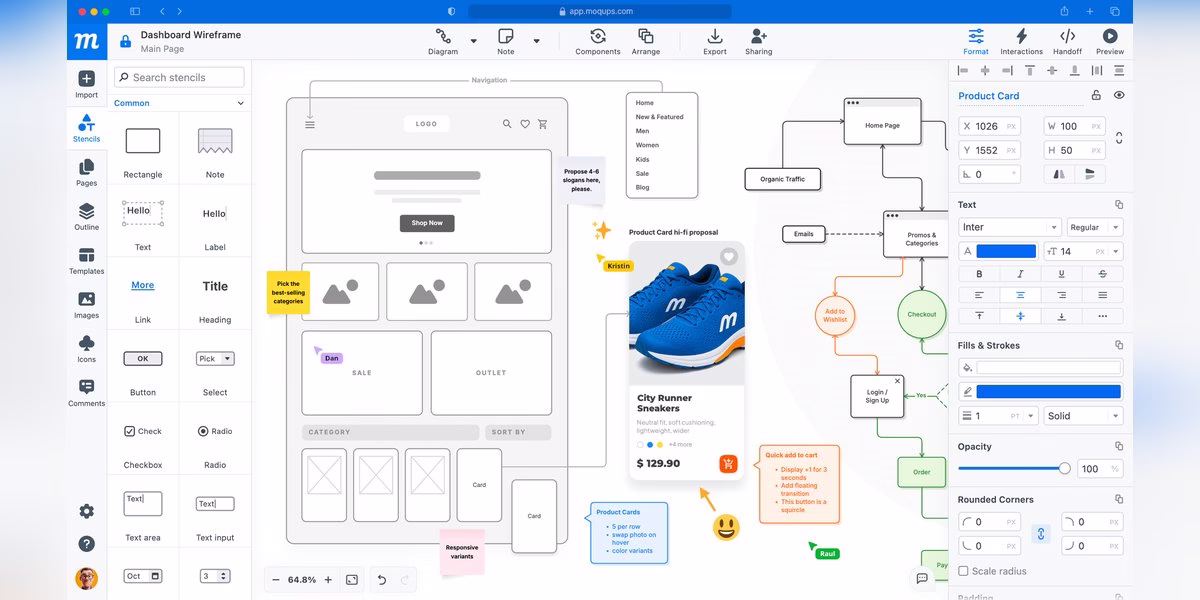
Task: Flip the object vertically
Action: (1089, 174)
